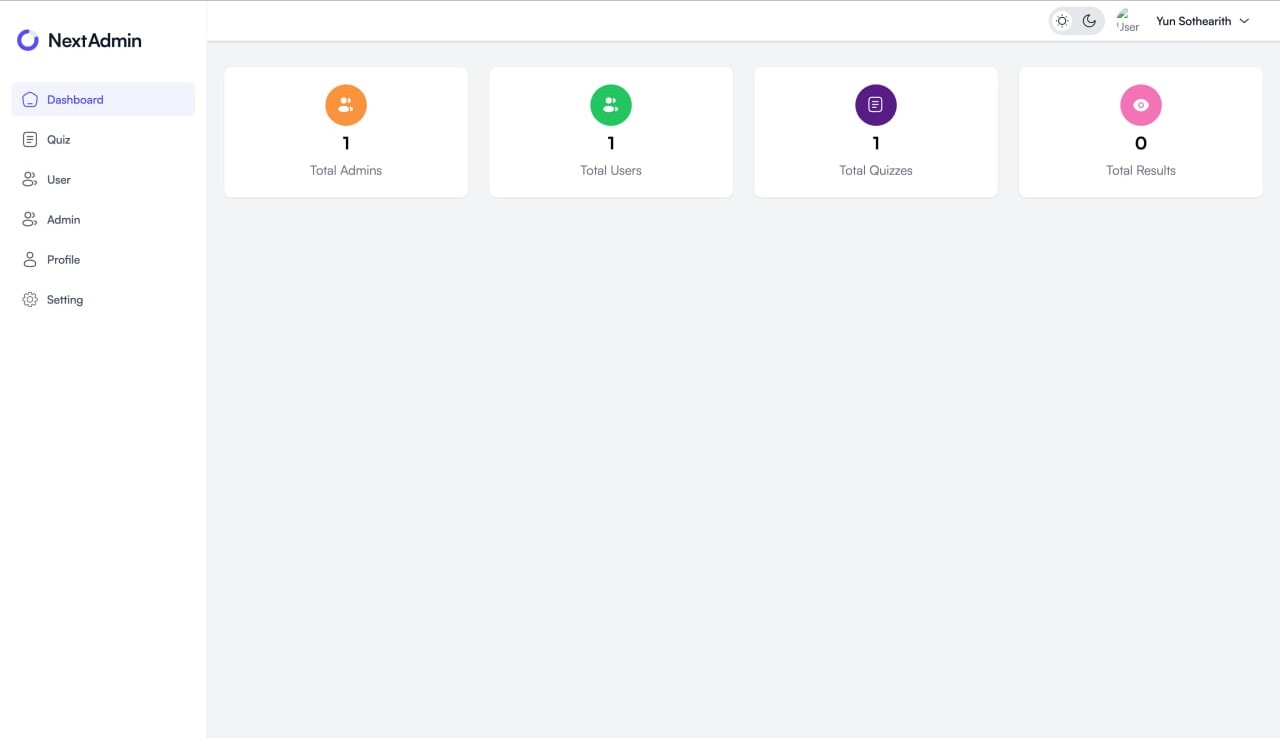
Task: Click the orange Total Admins icon
Action: coord(346,105)
